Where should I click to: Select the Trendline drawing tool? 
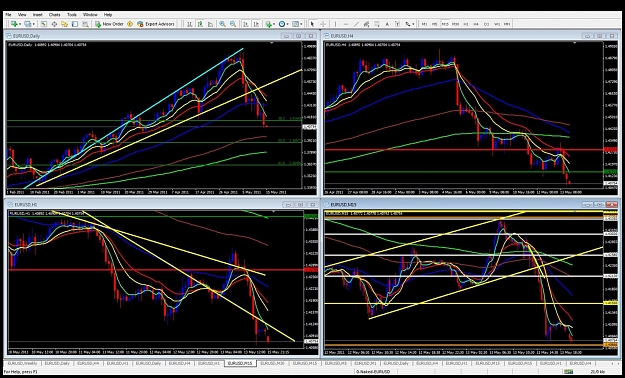(356, 24)
